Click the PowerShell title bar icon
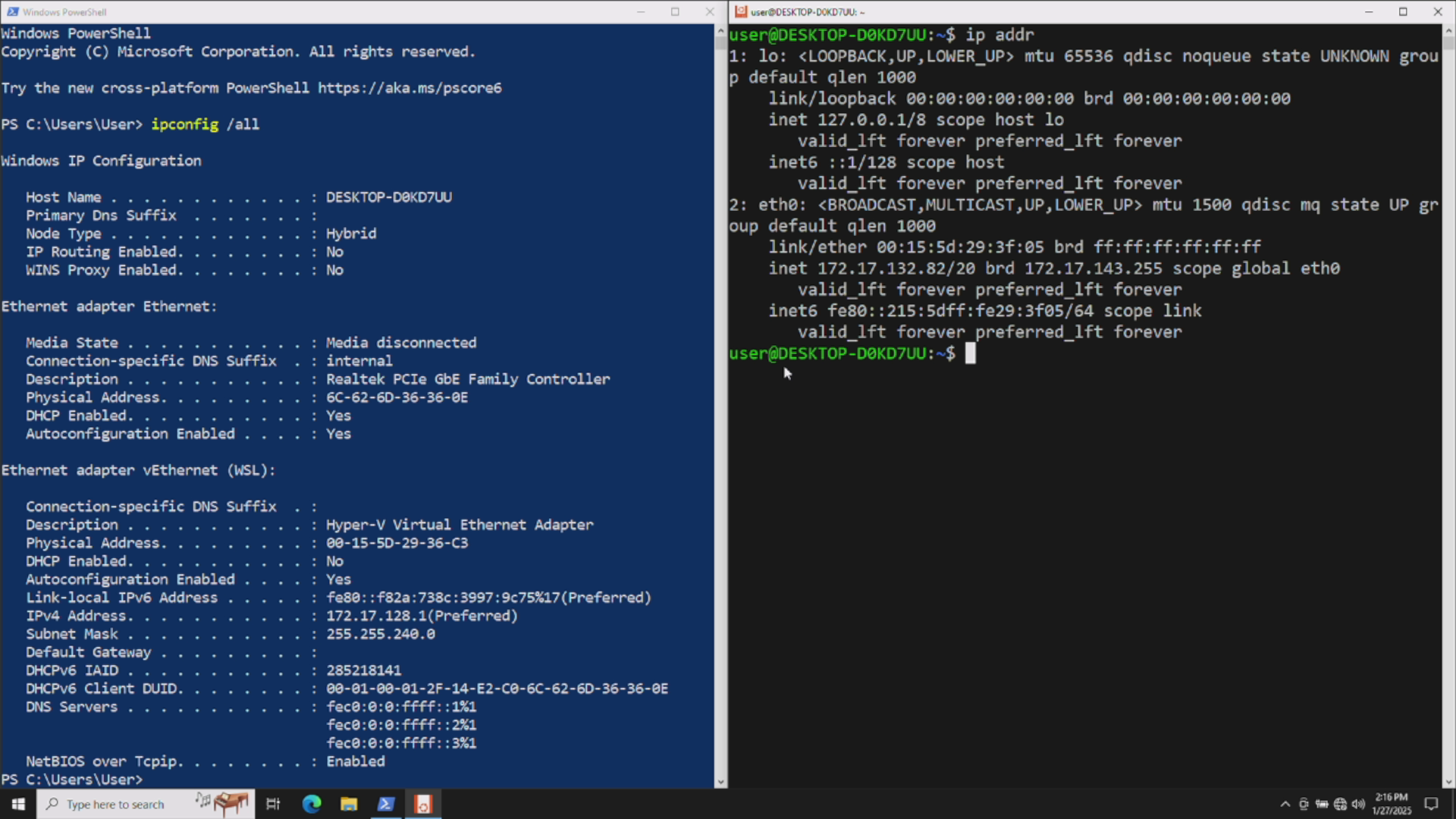Screen dimensions: 1456x819 point(12,11)
